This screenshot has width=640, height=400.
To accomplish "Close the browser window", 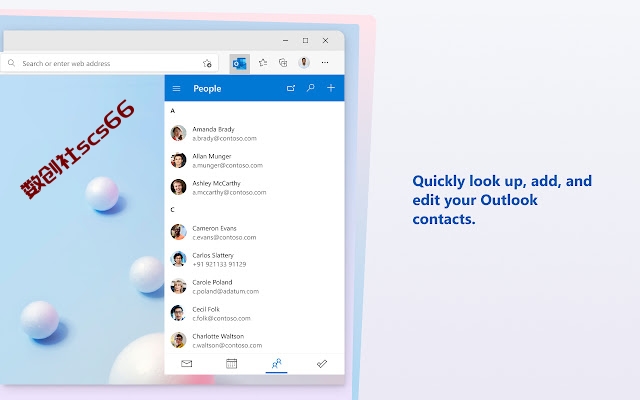I will (325, 40).
